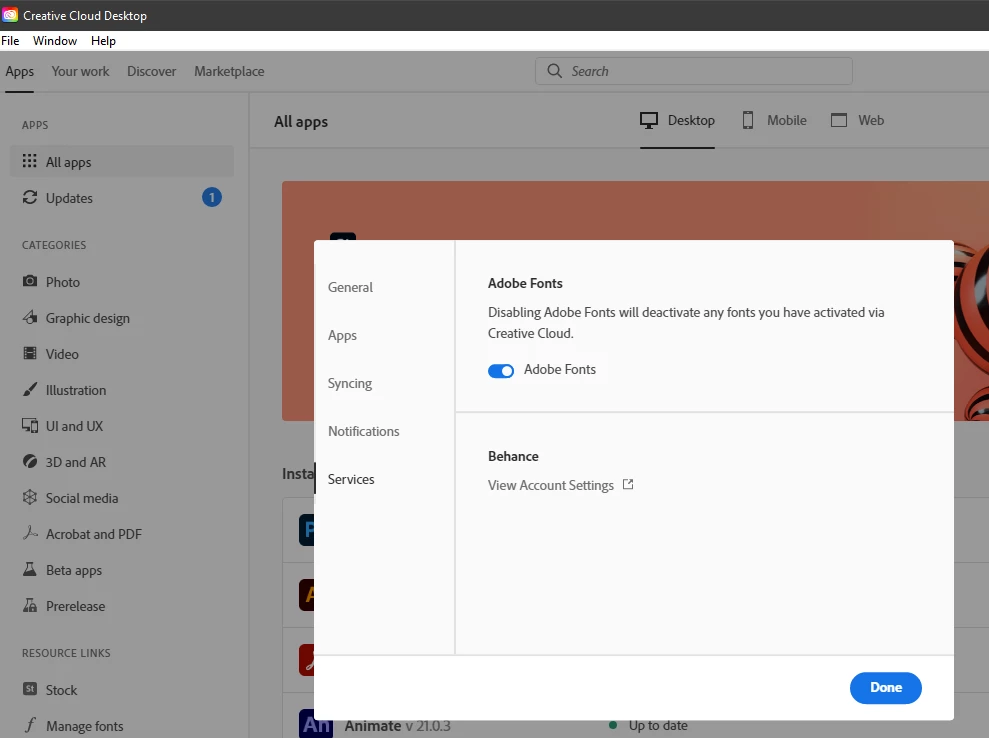Open Manage fonts resource link
Screen dimensions: 989x738
[85, 726]
